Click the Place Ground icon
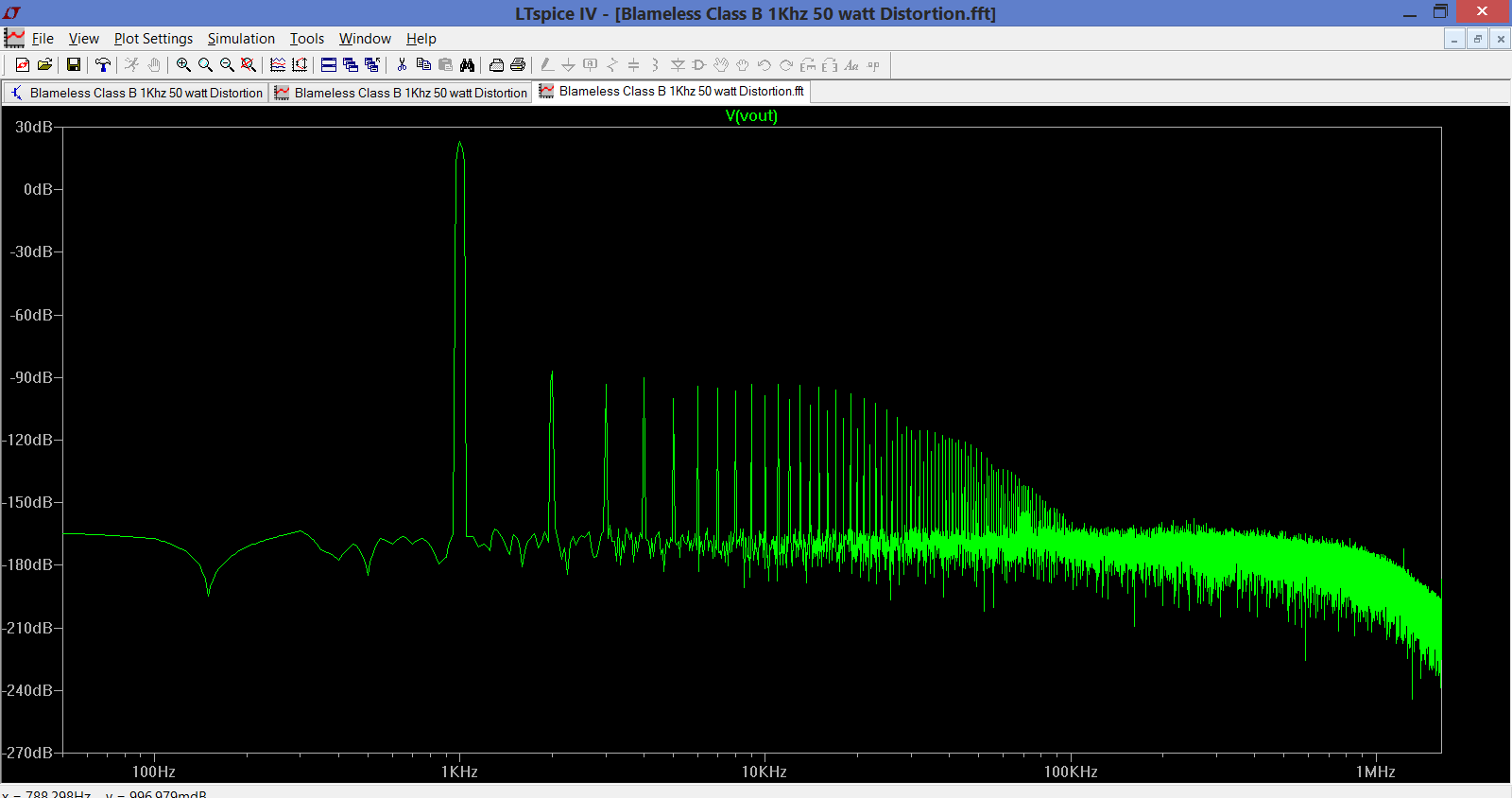This screenshot has width=1512, height=798. pos(568,65)
